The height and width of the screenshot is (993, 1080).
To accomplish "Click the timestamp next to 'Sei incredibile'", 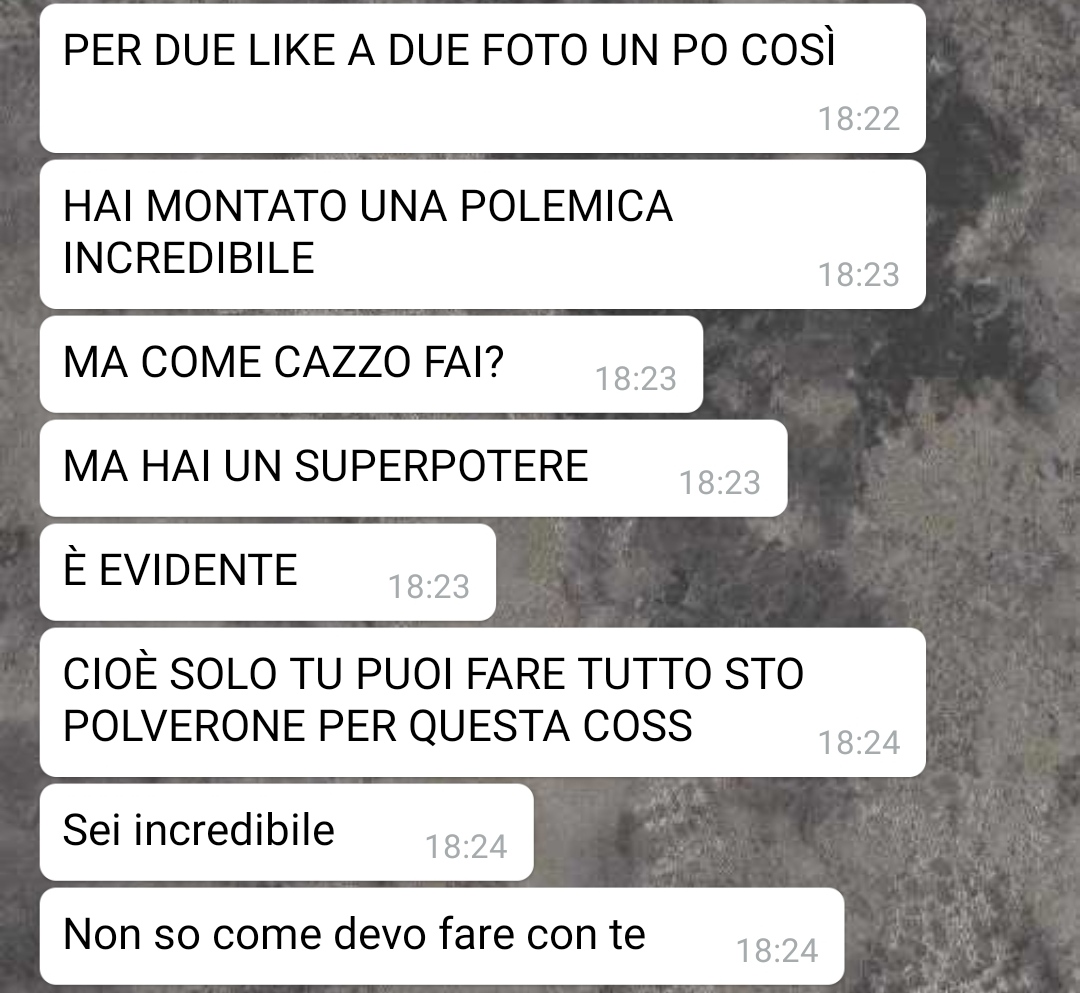I will pos(466,847).
